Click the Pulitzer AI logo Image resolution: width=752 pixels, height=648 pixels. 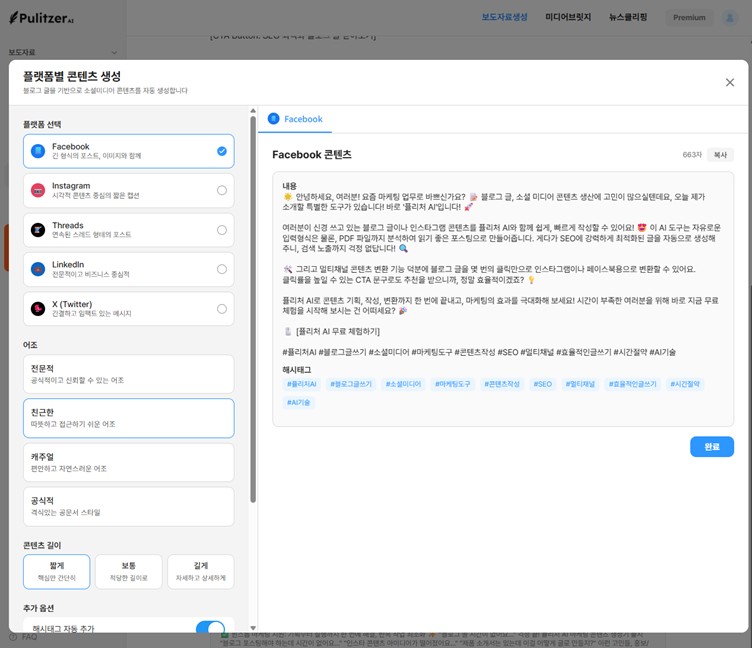tap(41, 18)
